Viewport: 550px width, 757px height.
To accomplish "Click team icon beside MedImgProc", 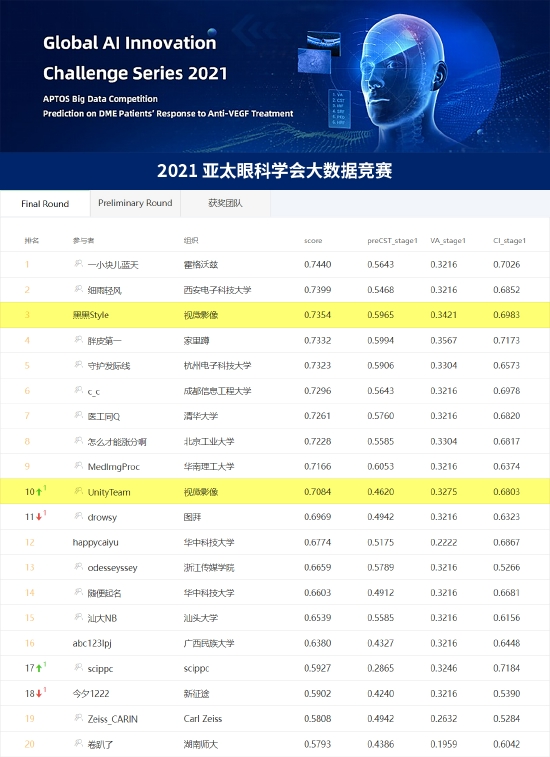I will point(78,466).
